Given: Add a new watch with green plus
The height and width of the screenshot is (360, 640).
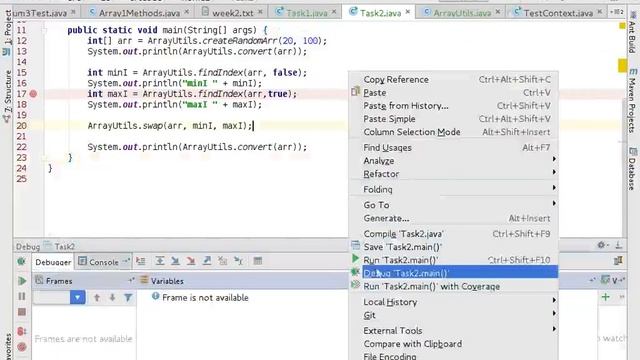Looking at the screenshot, I should 606,297.
